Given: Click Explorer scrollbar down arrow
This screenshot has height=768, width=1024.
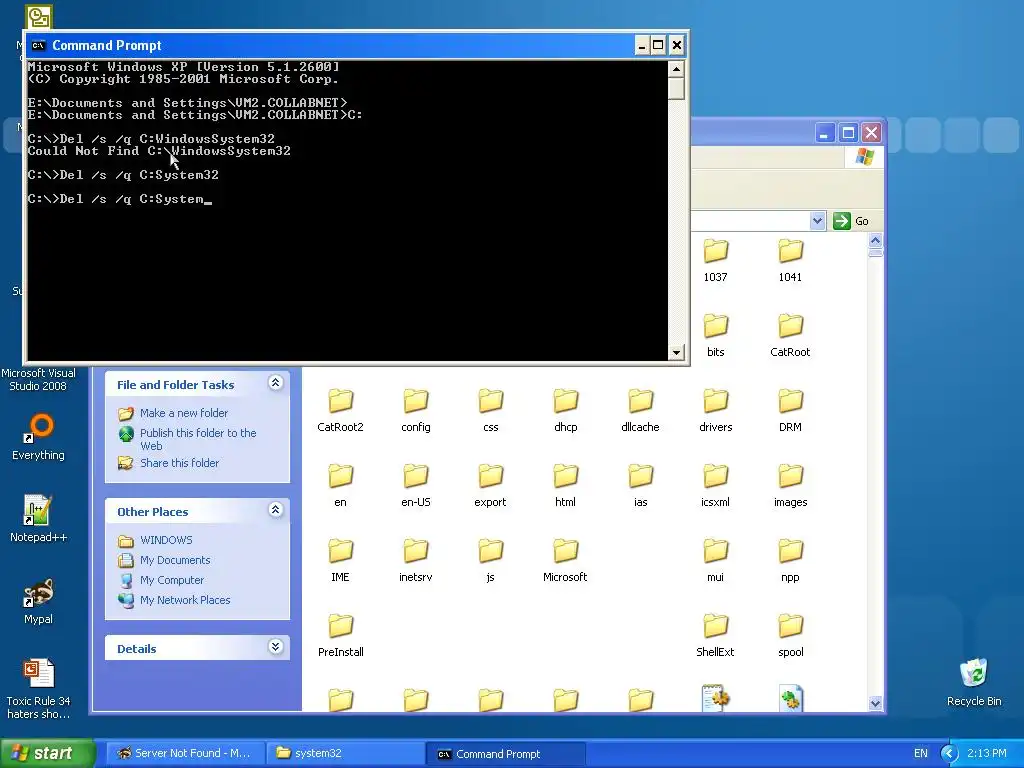Looking at the screenshot, I should [x=875, y=703].
